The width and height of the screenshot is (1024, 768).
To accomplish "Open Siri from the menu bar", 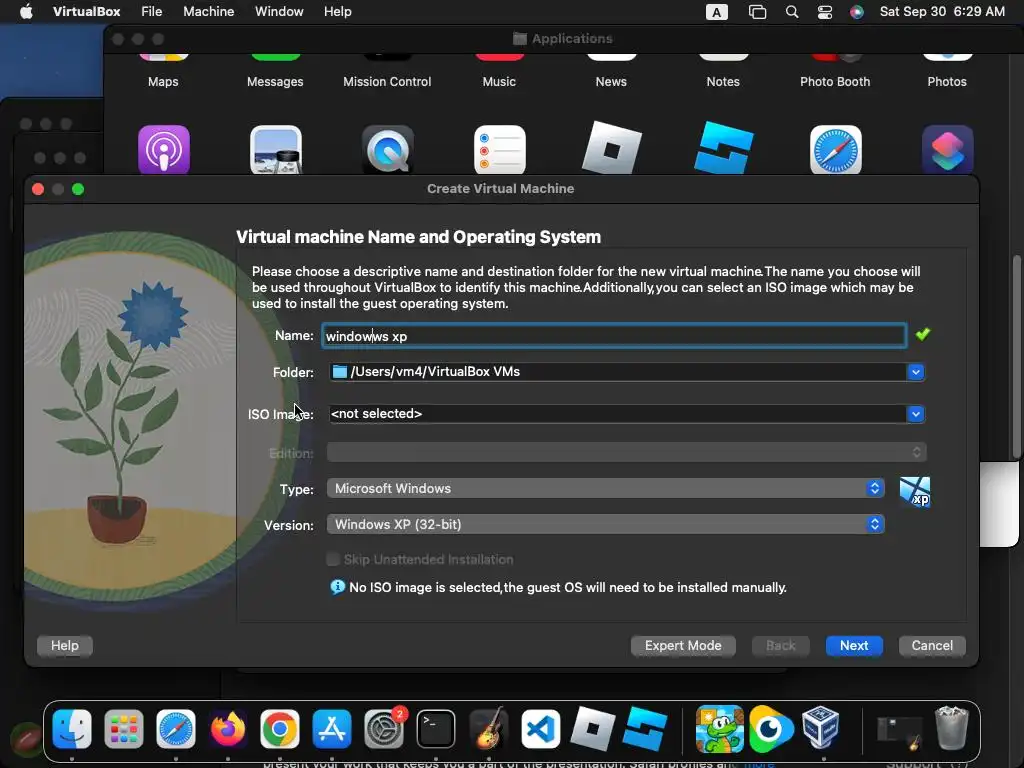I will pos(857,12).
